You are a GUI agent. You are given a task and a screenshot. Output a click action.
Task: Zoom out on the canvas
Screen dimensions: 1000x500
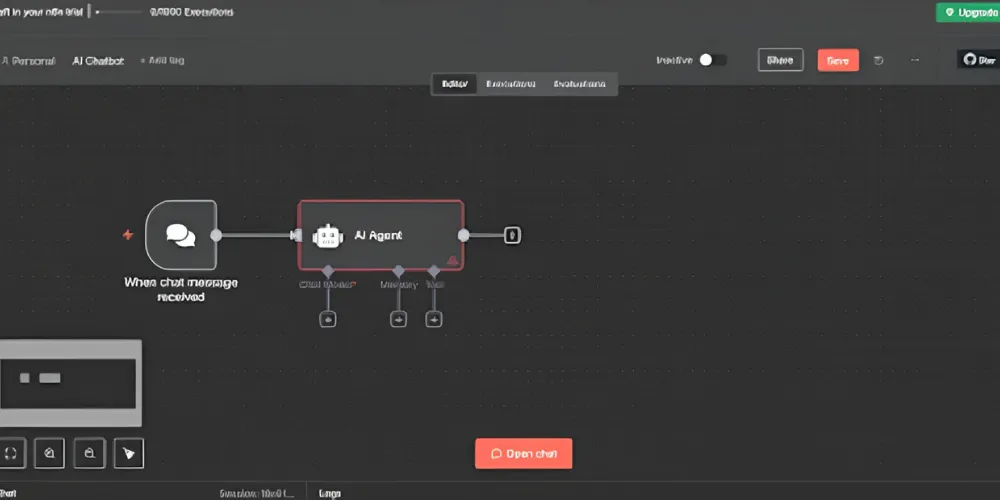tap(89, 453)
